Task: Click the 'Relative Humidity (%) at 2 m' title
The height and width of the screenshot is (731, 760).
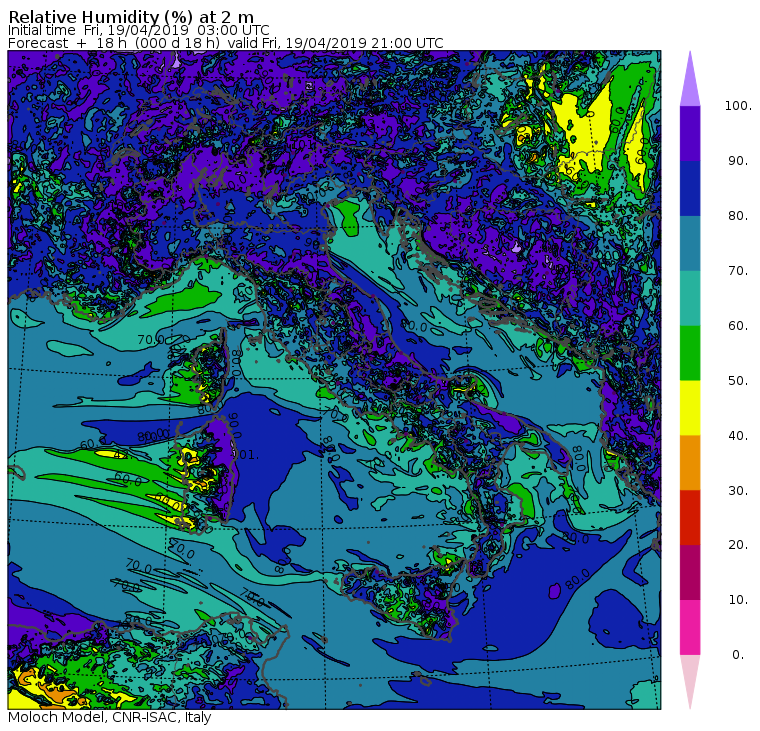Action: [x=131, y=17]
